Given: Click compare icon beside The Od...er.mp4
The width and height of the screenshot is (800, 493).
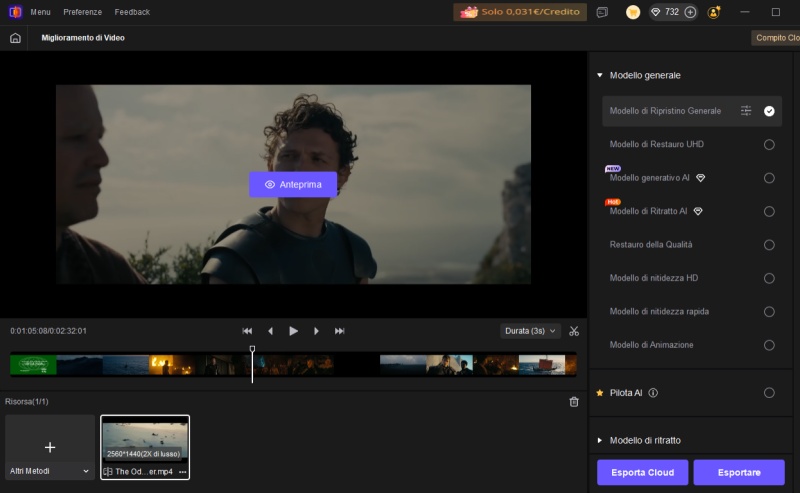Looking at the screenshot, I should tap(108, 472).
